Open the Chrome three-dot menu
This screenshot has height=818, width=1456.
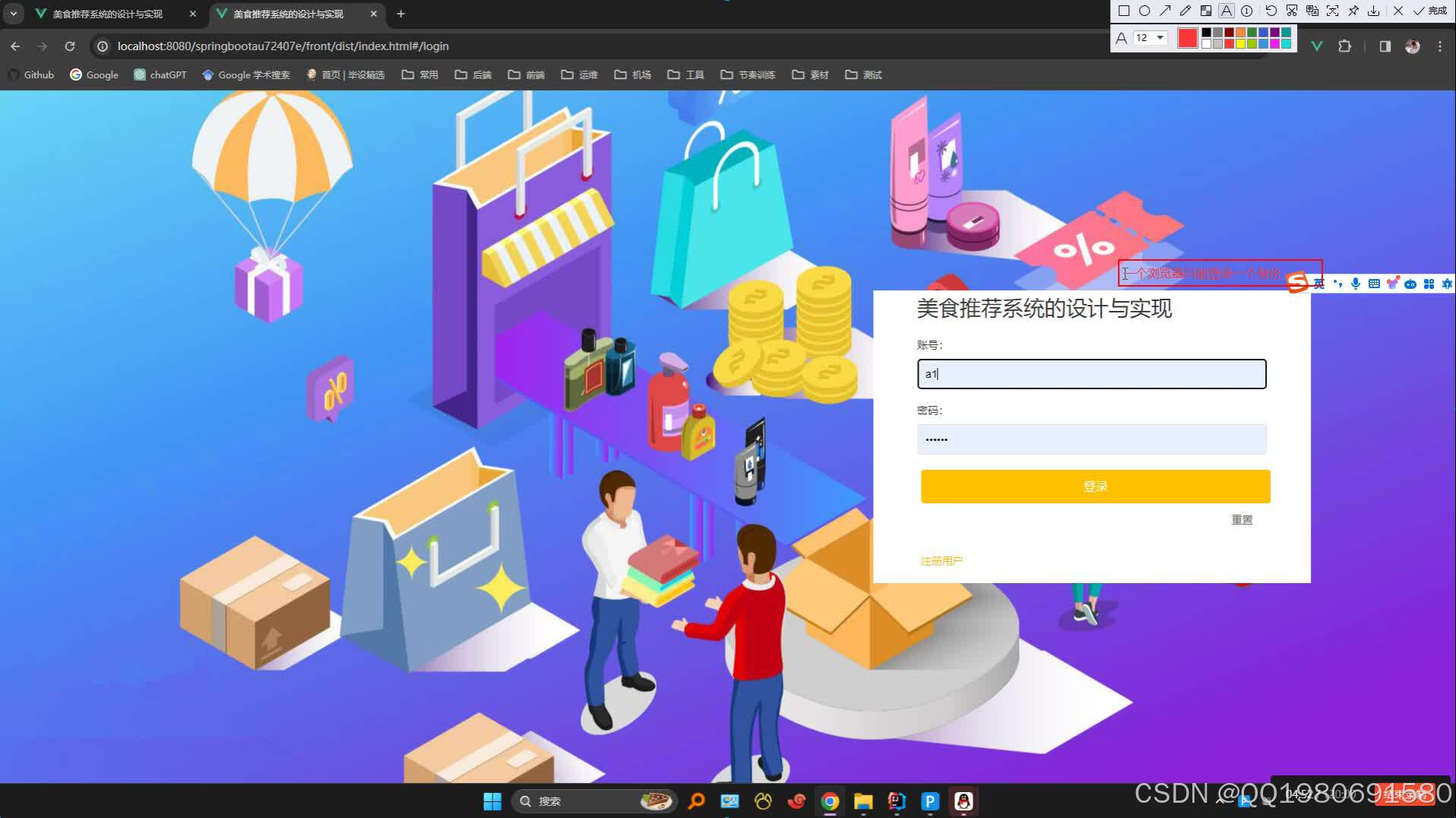[x=1439, y=46]
